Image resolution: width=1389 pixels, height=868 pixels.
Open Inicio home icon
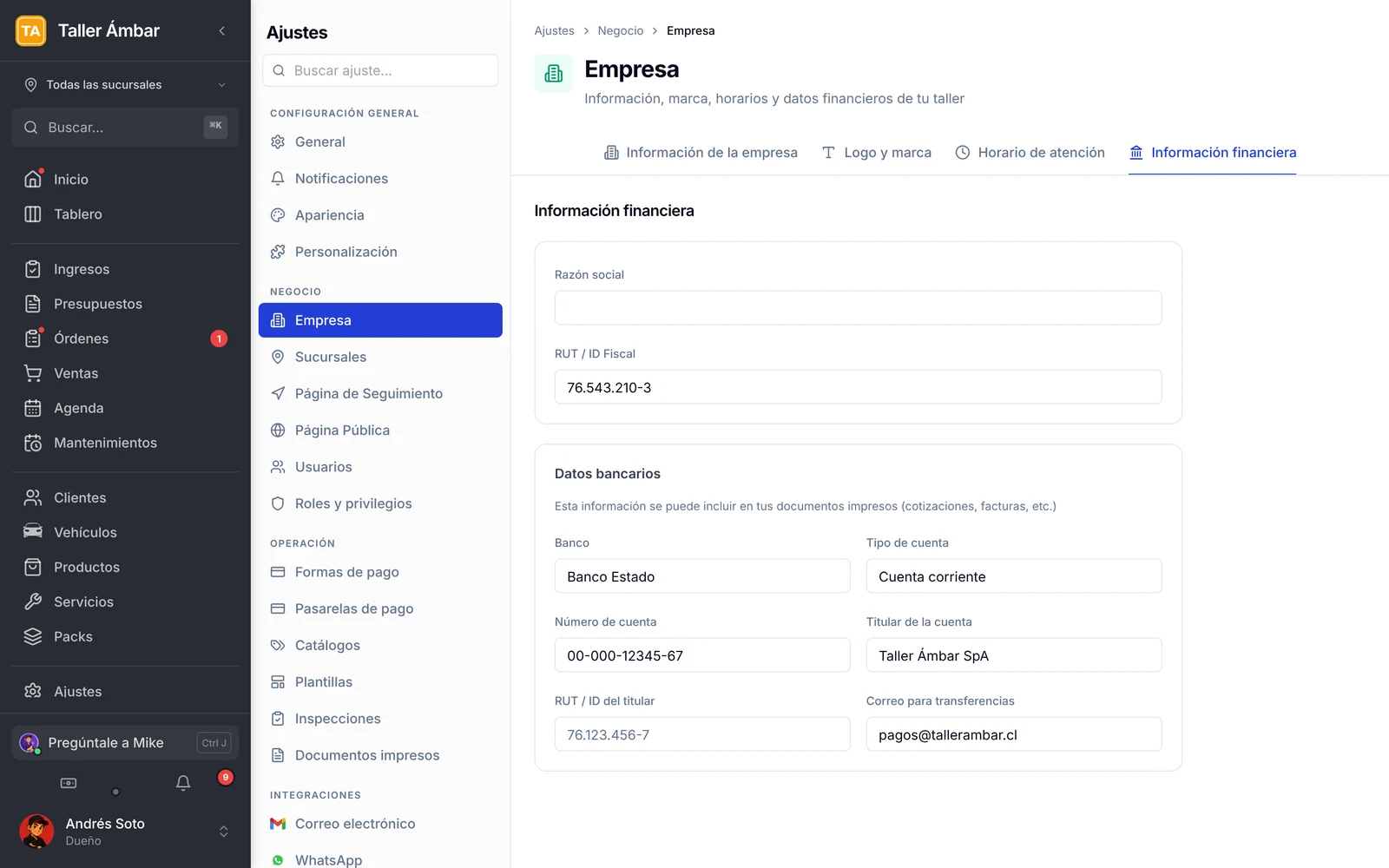pos(33,179)
